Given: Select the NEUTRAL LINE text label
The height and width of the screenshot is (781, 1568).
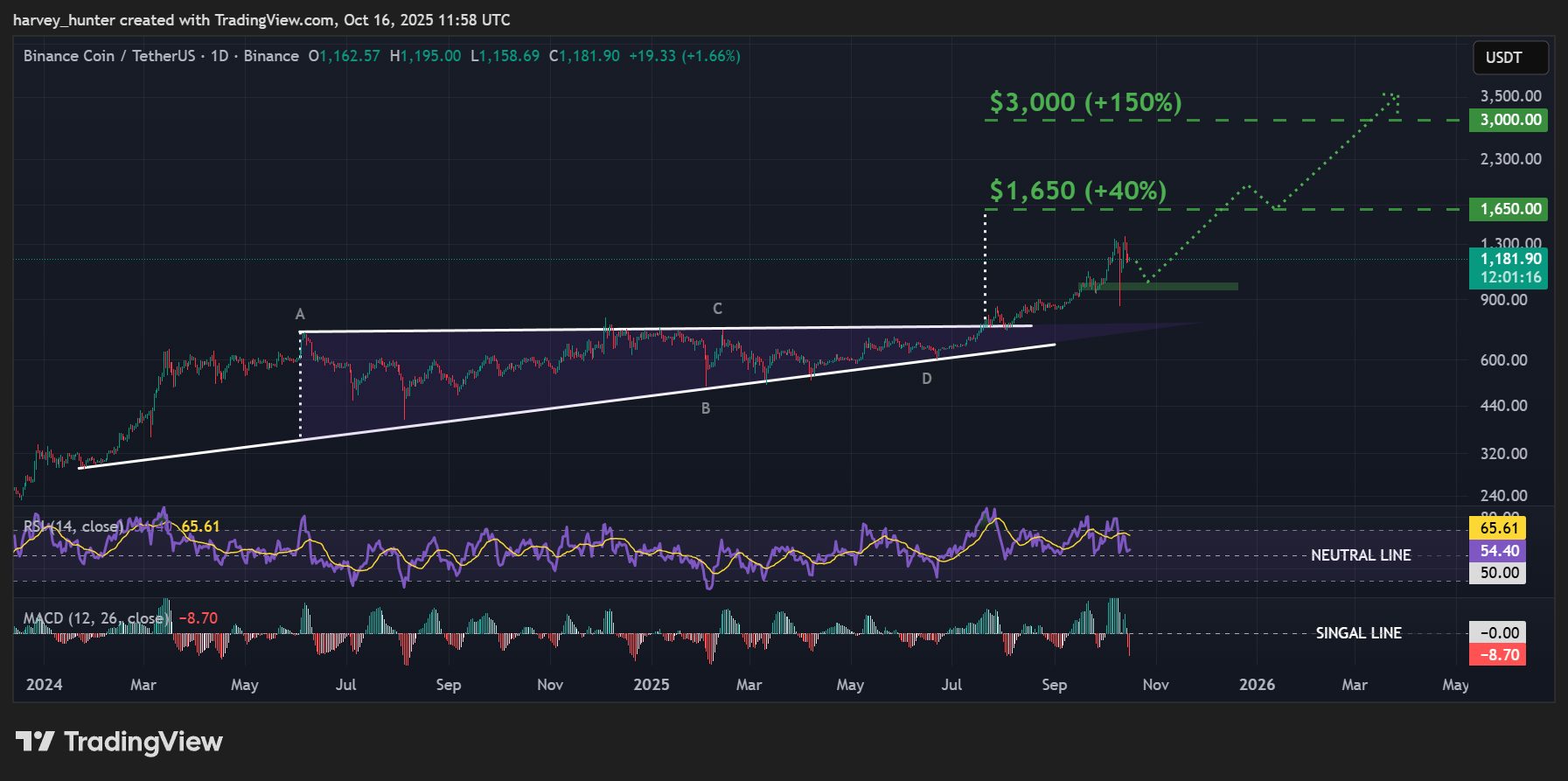Looking at the screenshot, I should click(x=1360, y=555).
